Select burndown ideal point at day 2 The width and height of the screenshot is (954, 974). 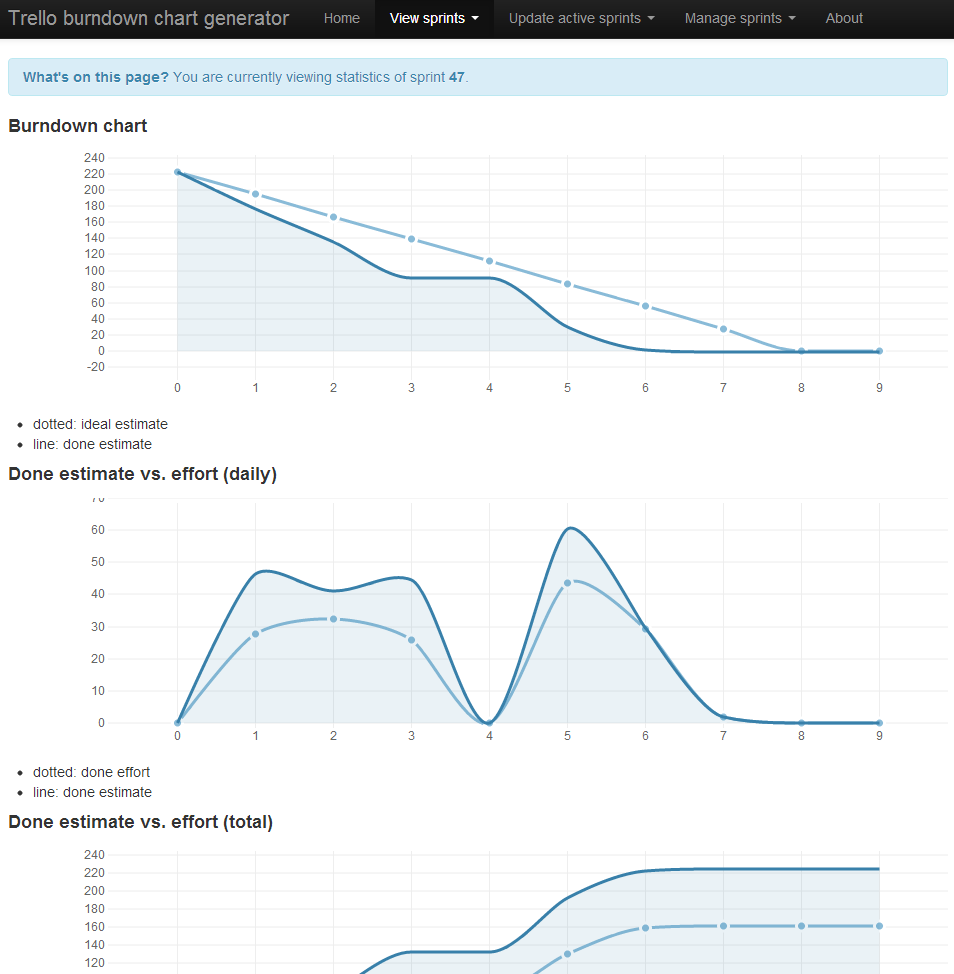pyautogui.click(x=334, y=217)
